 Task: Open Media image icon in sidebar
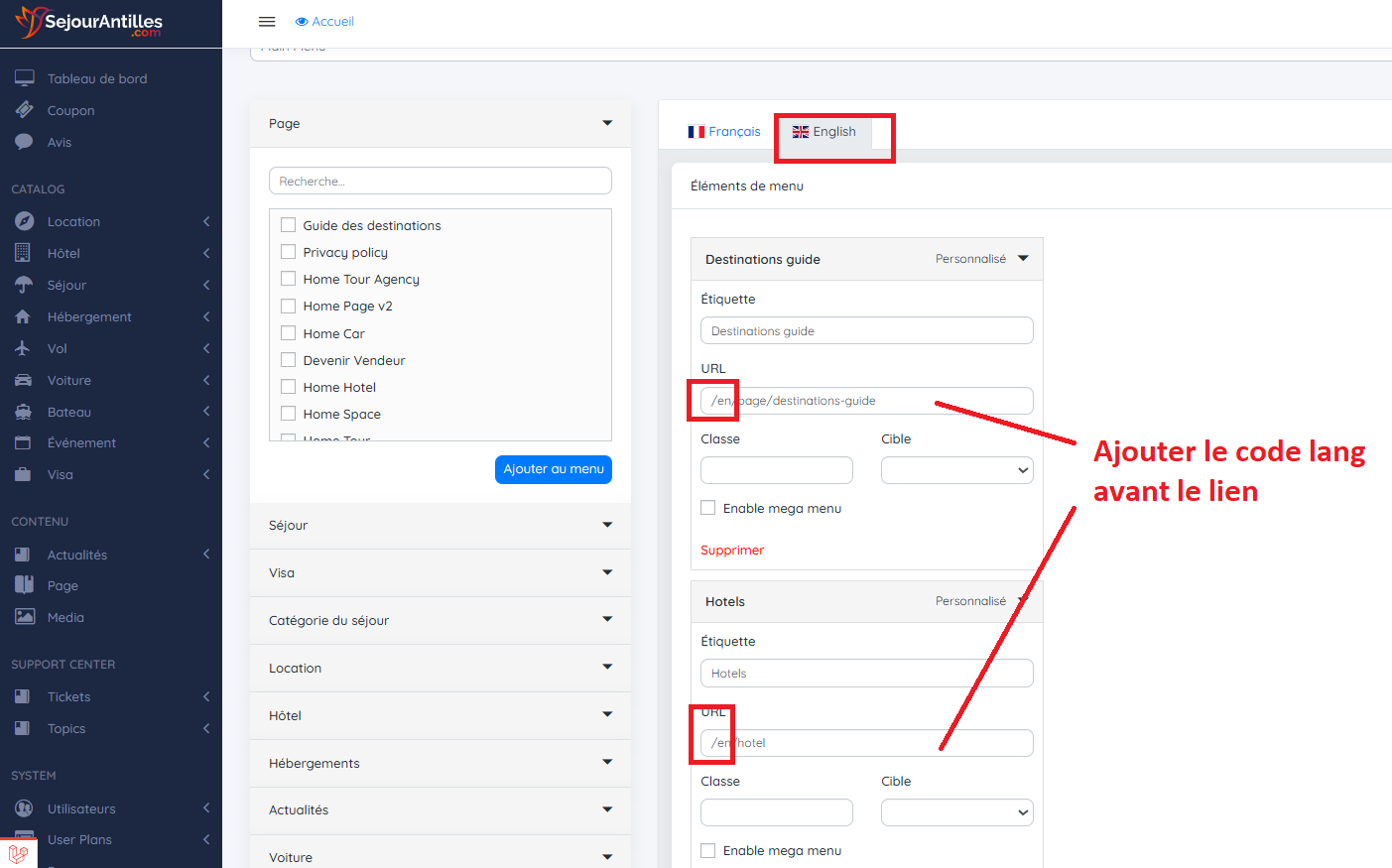pyautogui.click(x=24, y=617)
